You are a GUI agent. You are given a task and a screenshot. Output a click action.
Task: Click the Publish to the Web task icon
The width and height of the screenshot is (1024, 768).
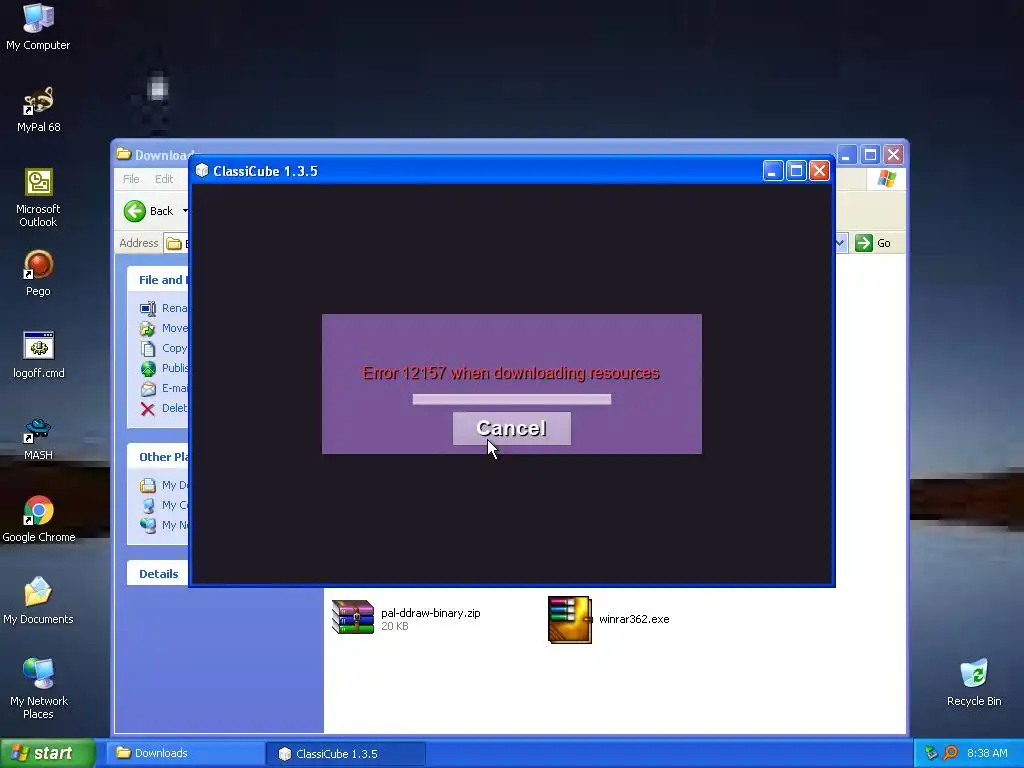148,368
